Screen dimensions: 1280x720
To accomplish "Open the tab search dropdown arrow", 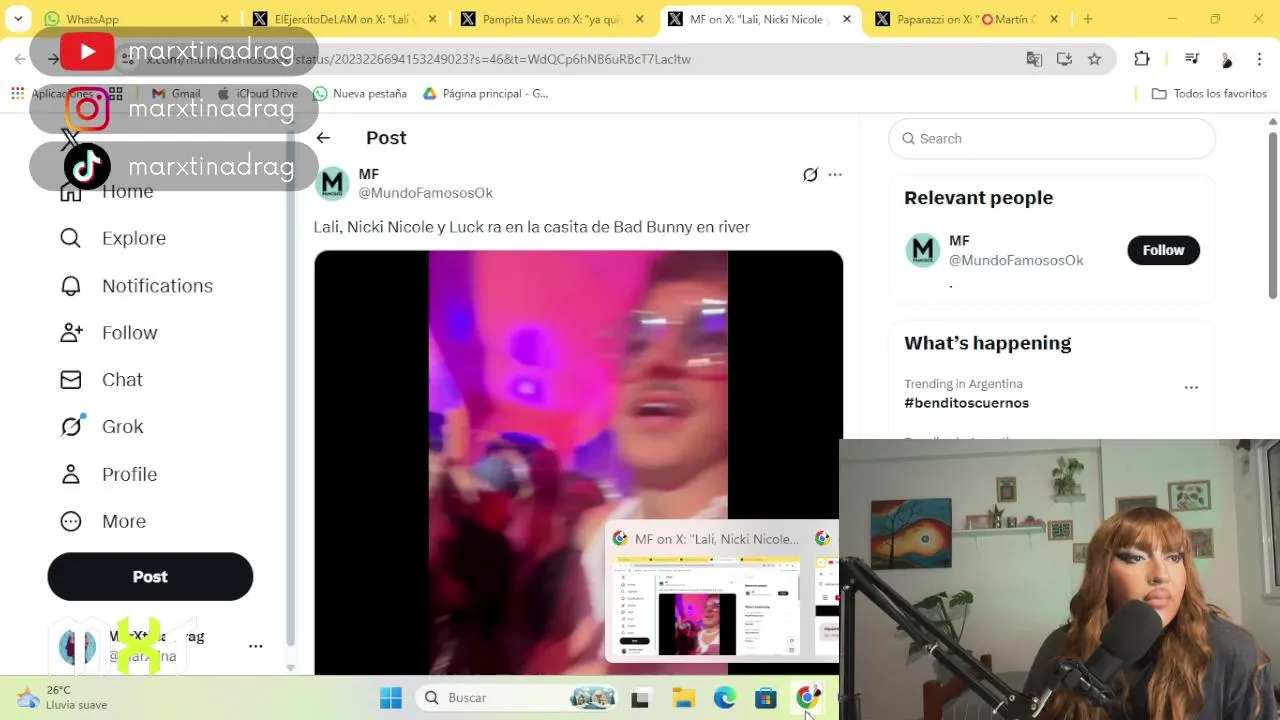I will [18, 19].
